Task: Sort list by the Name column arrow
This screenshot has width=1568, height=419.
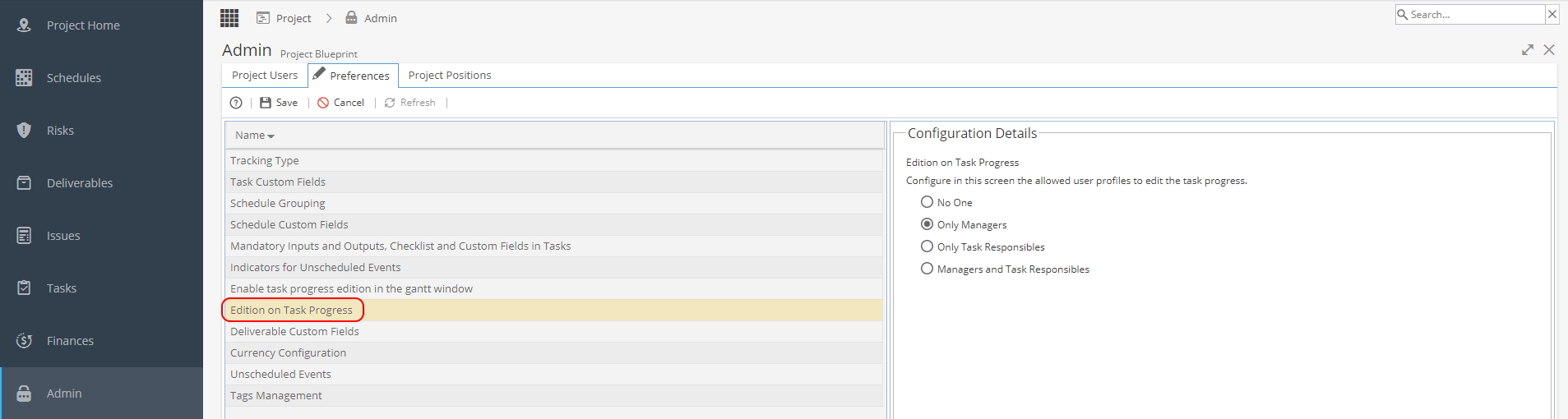Action: coord(271,136)
